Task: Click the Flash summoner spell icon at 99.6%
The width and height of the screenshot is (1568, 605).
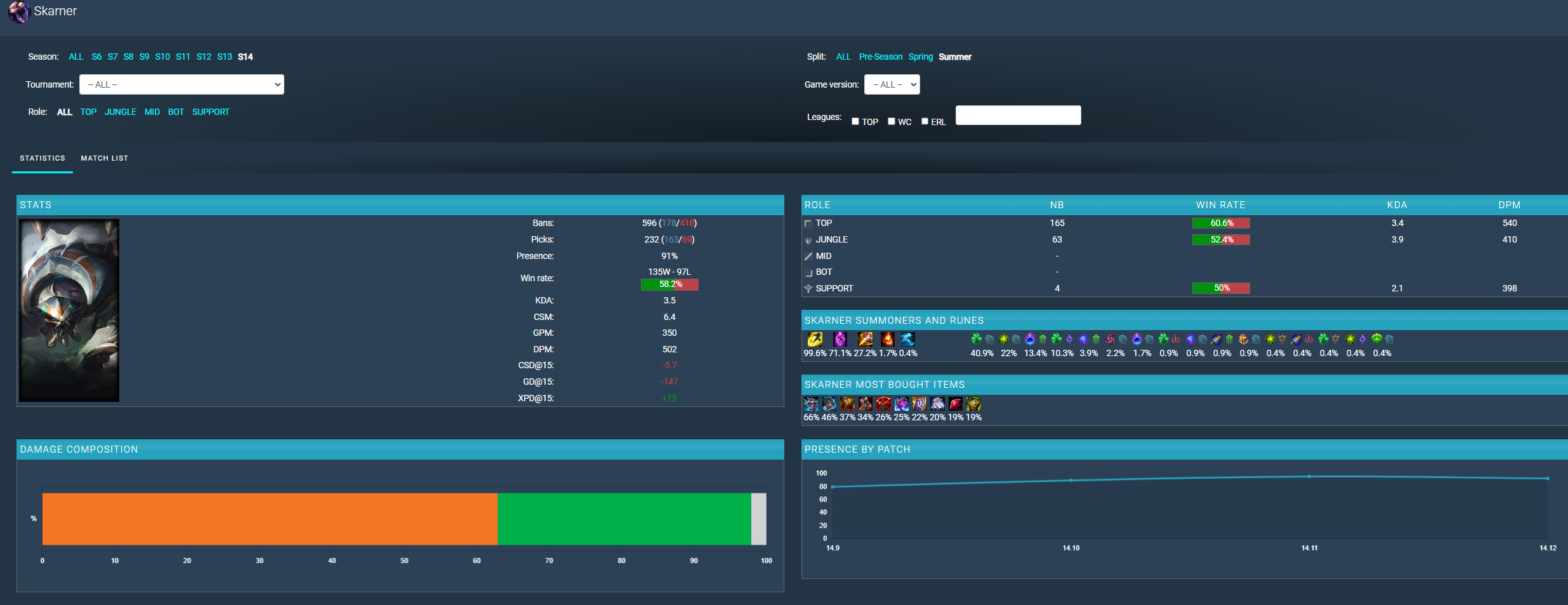Action: [x=815, y=340]
